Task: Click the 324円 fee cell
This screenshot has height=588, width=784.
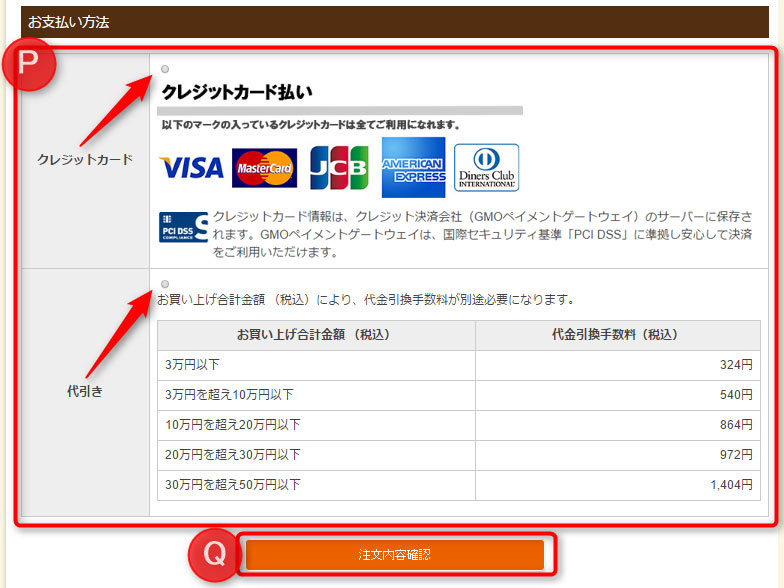Action: pyautogui.click(x=618, y=365)
